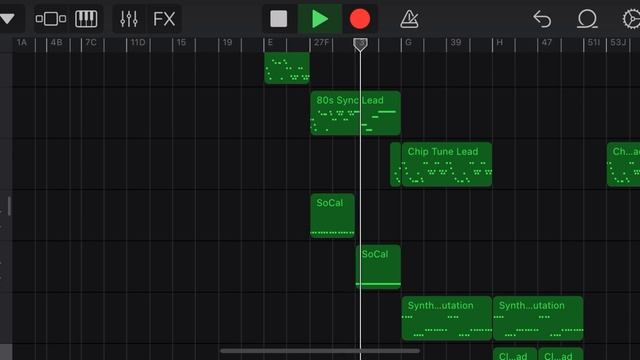
Task: Click bar 39 in ruler
Action: [x=456, y=42]
